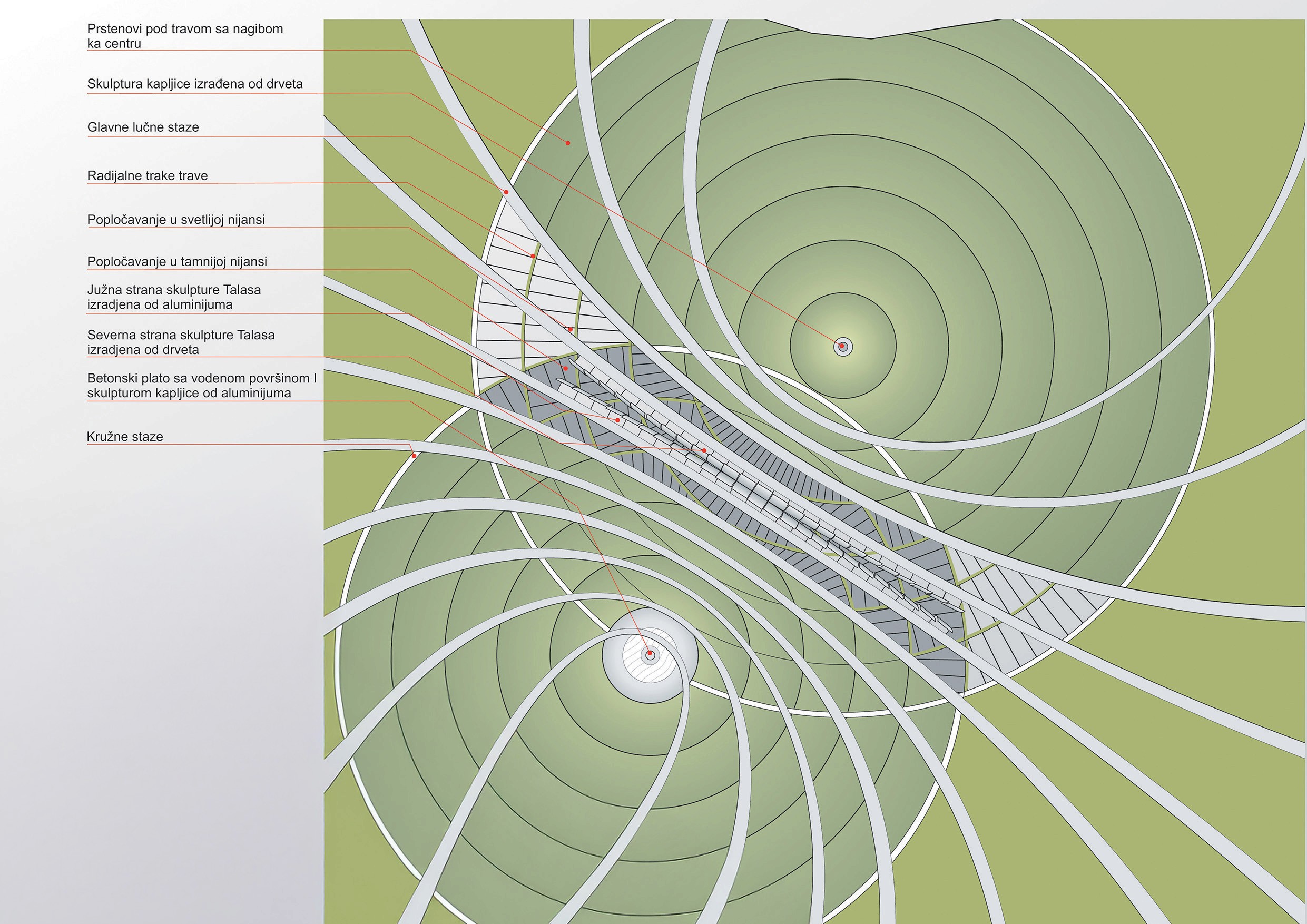Image resolution: width=1307 pixels, height=924 pixels.
Task: Click red dot on wave sculpture's north side
Action: (704, 450)
